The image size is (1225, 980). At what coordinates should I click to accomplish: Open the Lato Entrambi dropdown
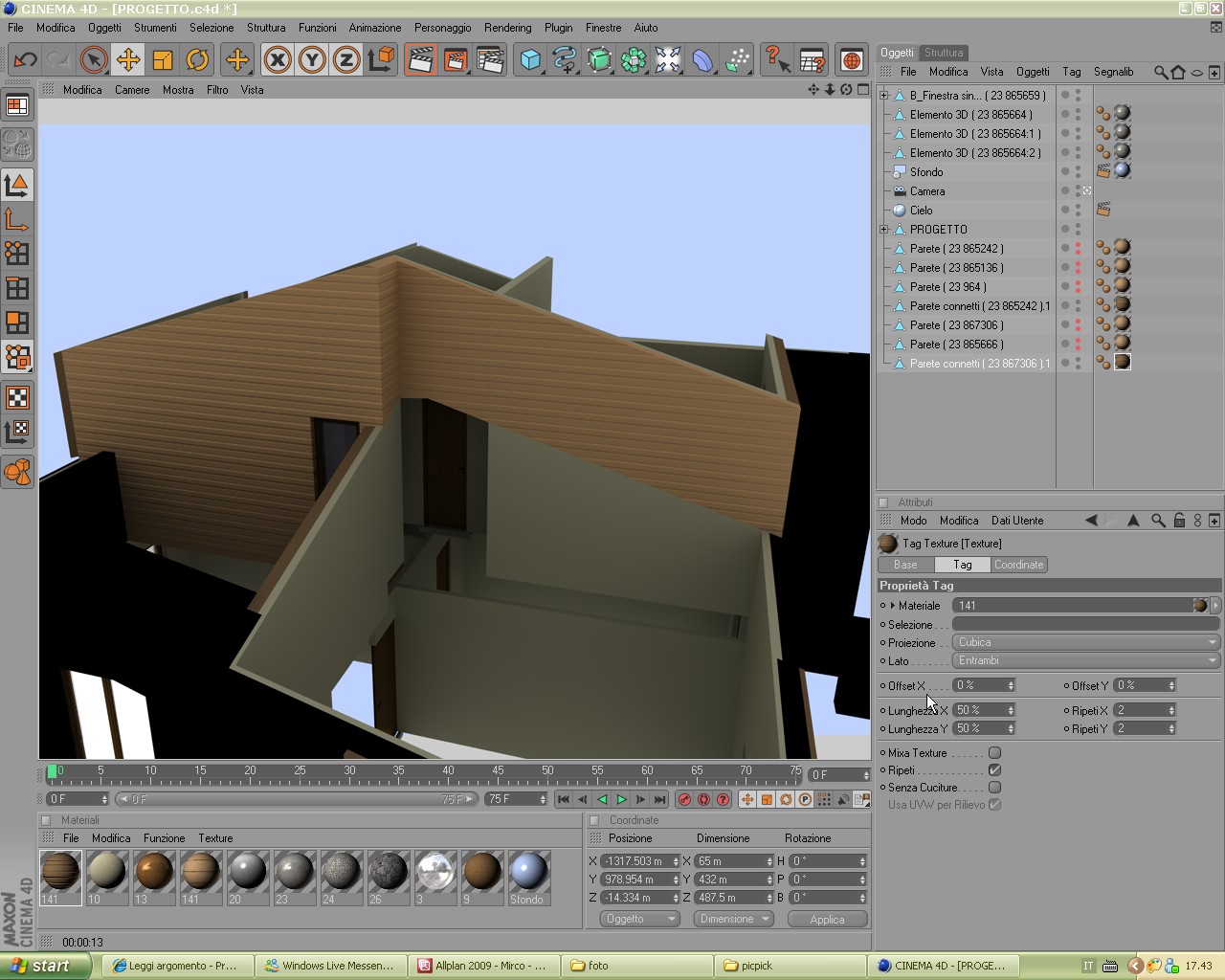1086,661
